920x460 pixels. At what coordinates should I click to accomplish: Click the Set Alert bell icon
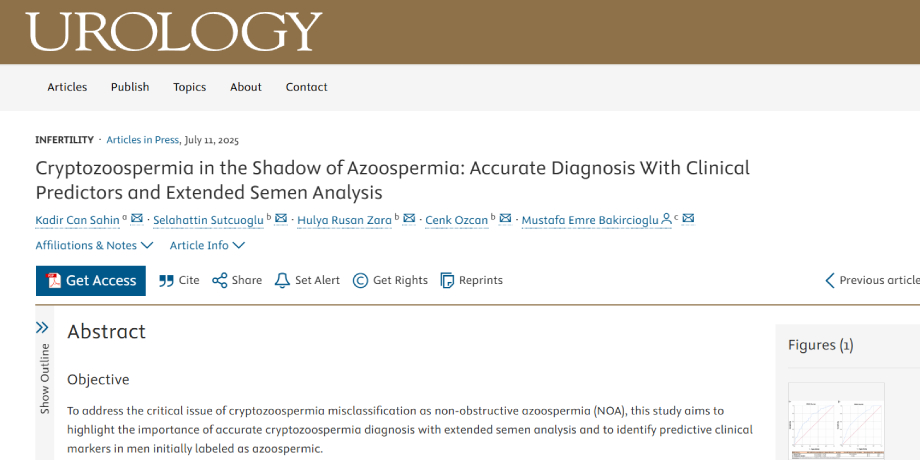pyautogui.click(x=282, y=281)
